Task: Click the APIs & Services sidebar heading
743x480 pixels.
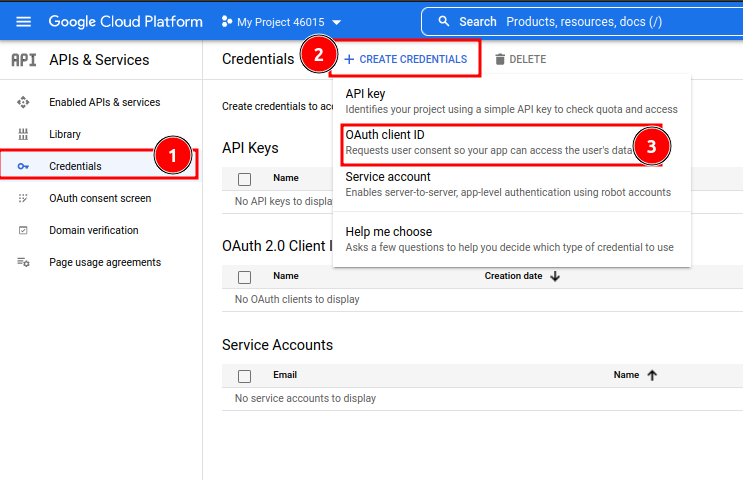Action: click(x=99, y=60)
